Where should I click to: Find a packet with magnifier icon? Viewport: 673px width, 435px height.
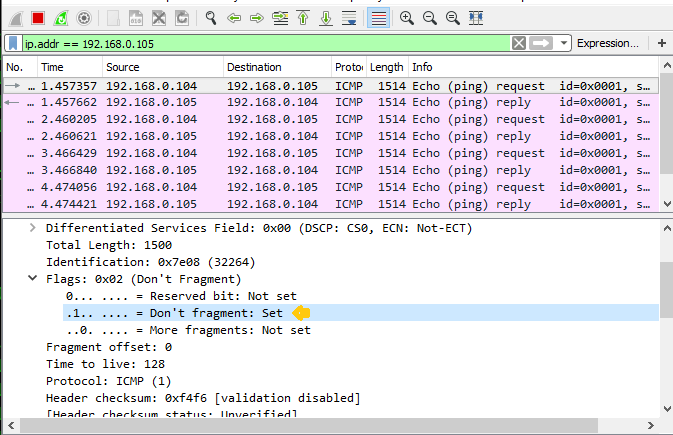211,18
